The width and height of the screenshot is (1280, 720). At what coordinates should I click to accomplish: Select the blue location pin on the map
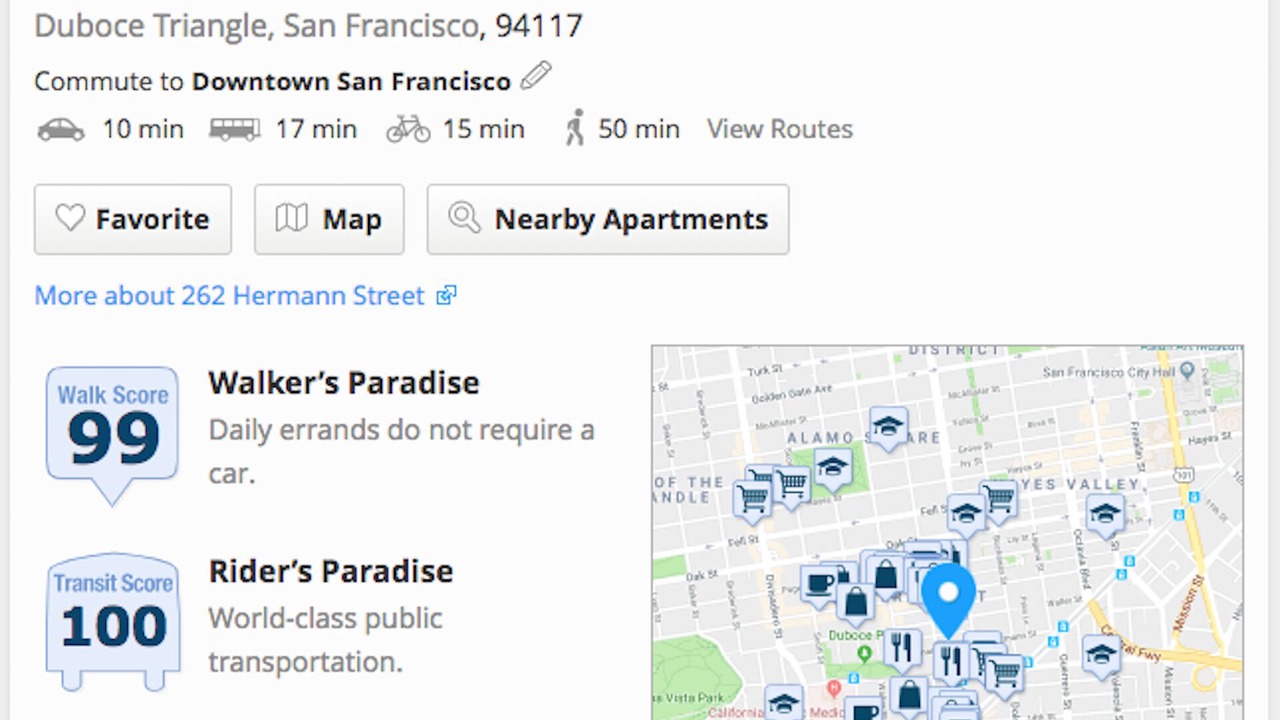coord(947,596)
